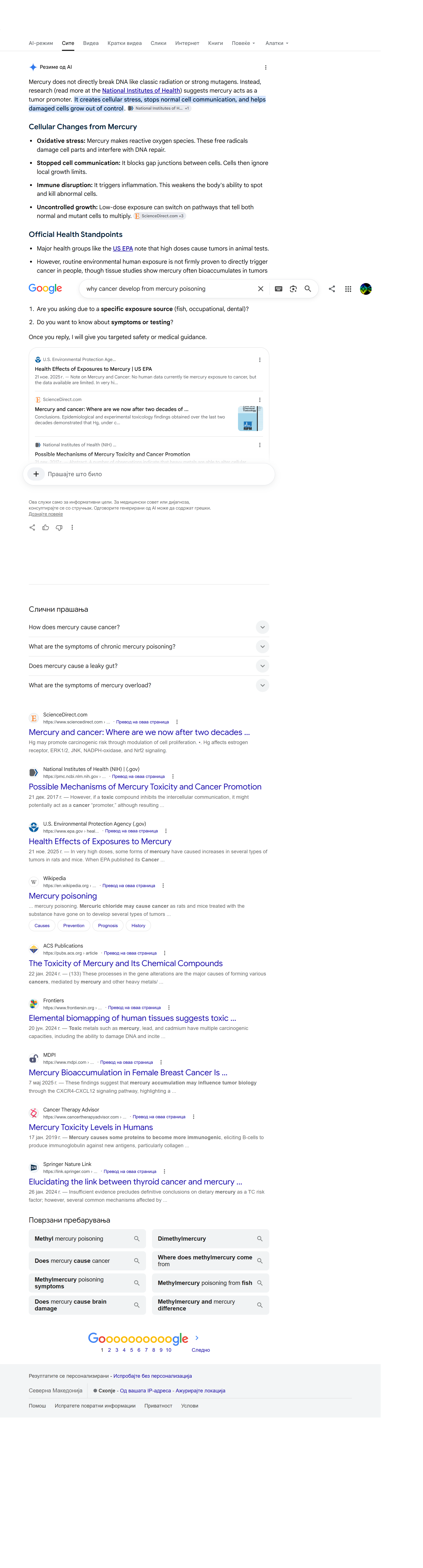Open the Слики tab
The height and width of the screenshot is (1568, 423).
pos(158,43)
